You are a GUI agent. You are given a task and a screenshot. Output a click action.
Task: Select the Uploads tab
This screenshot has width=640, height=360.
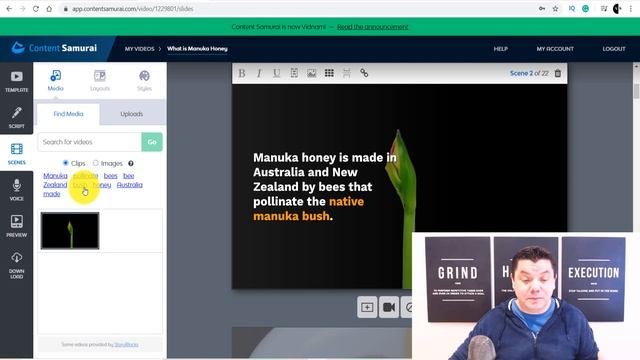[x=131, y=114]
